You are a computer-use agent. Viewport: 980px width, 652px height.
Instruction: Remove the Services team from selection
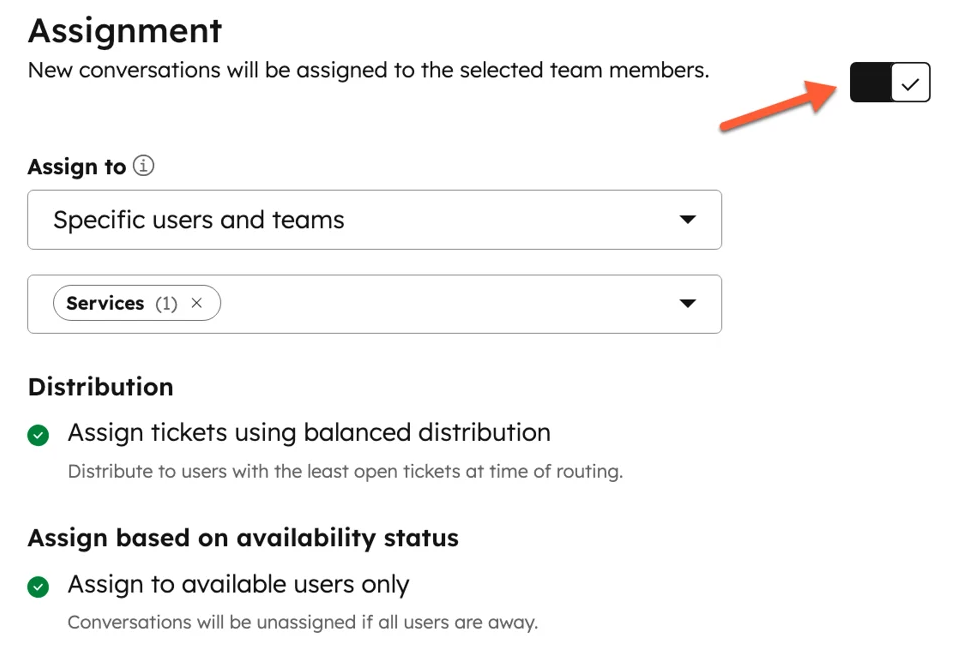point(197,303)
